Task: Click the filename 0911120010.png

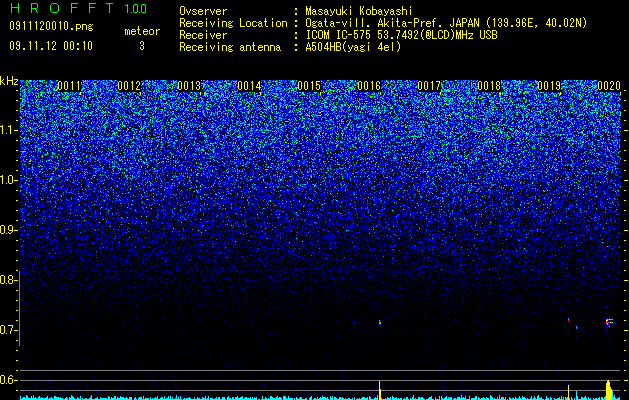Action: (51, 27)
